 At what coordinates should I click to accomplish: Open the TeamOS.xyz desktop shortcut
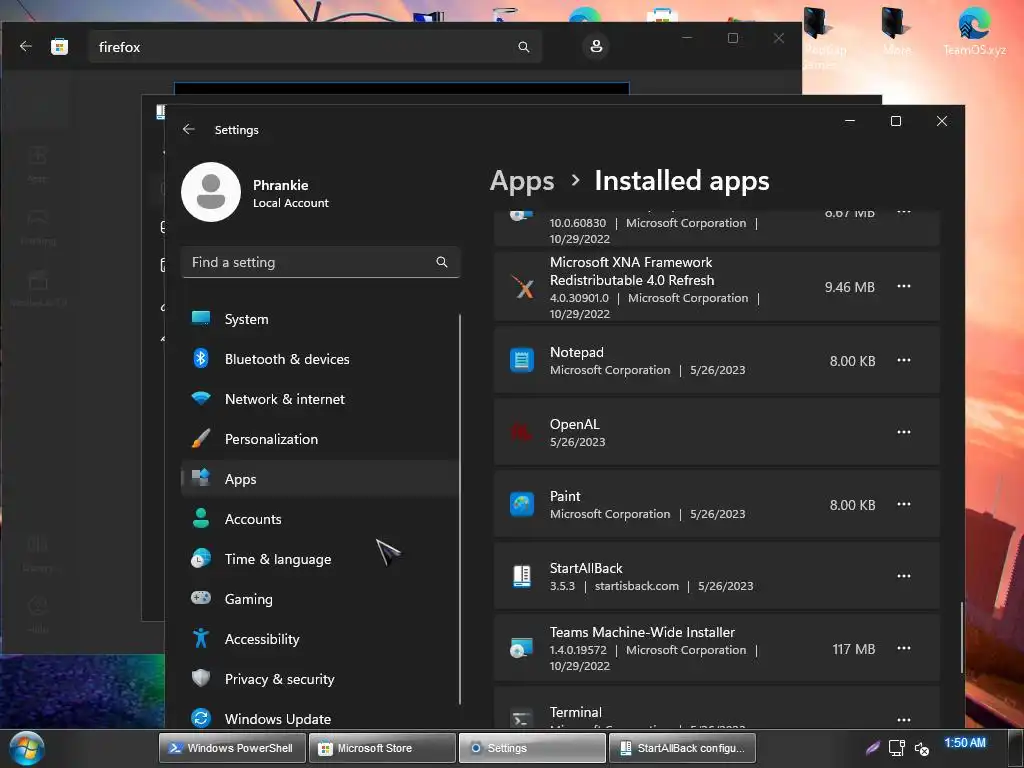[974, 31]
